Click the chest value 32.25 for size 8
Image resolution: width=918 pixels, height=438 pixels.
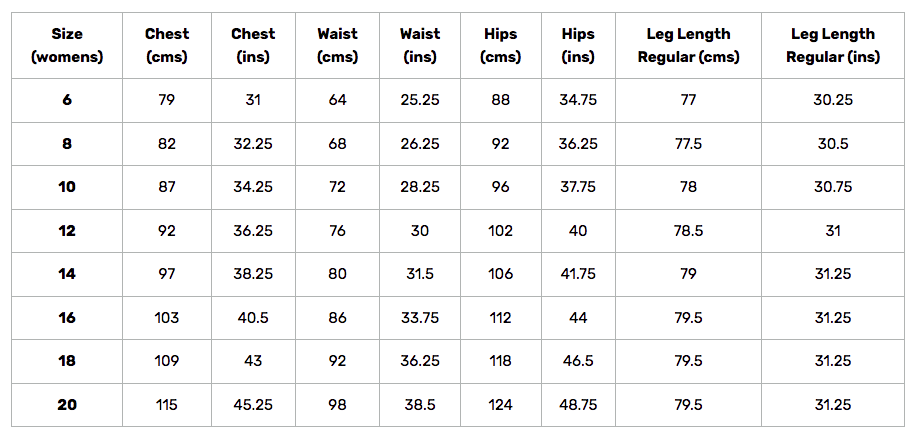coord(253,143)
